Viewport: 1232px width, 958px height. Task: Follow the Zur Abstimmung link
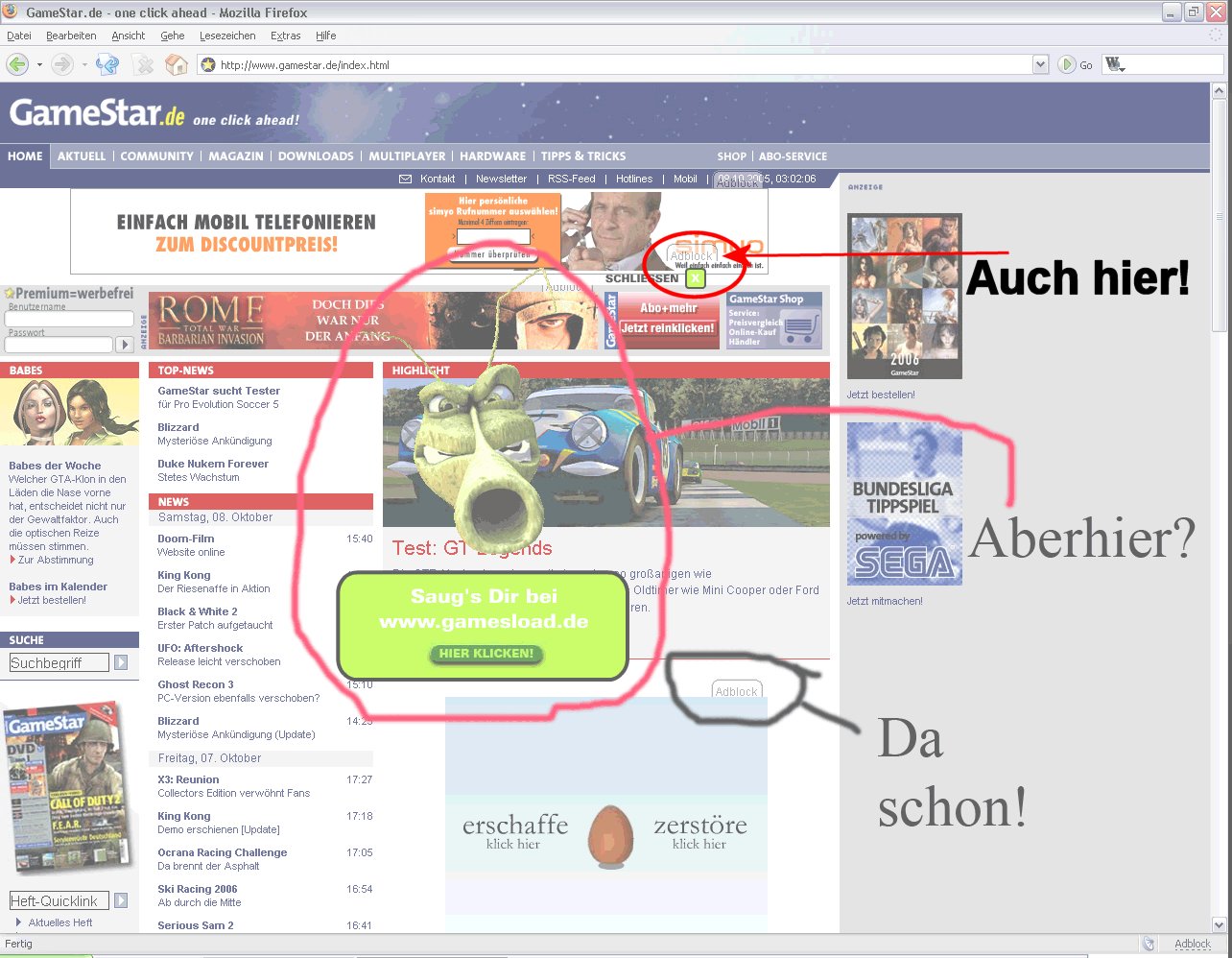(x=56, y=560)
